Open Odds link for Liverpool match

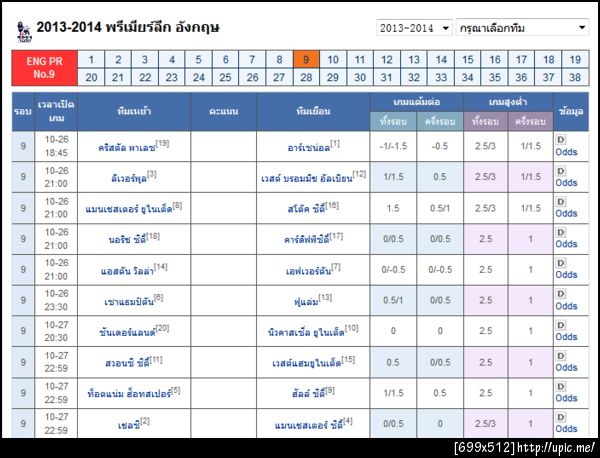pyautogui.click(x=566, y=183)
